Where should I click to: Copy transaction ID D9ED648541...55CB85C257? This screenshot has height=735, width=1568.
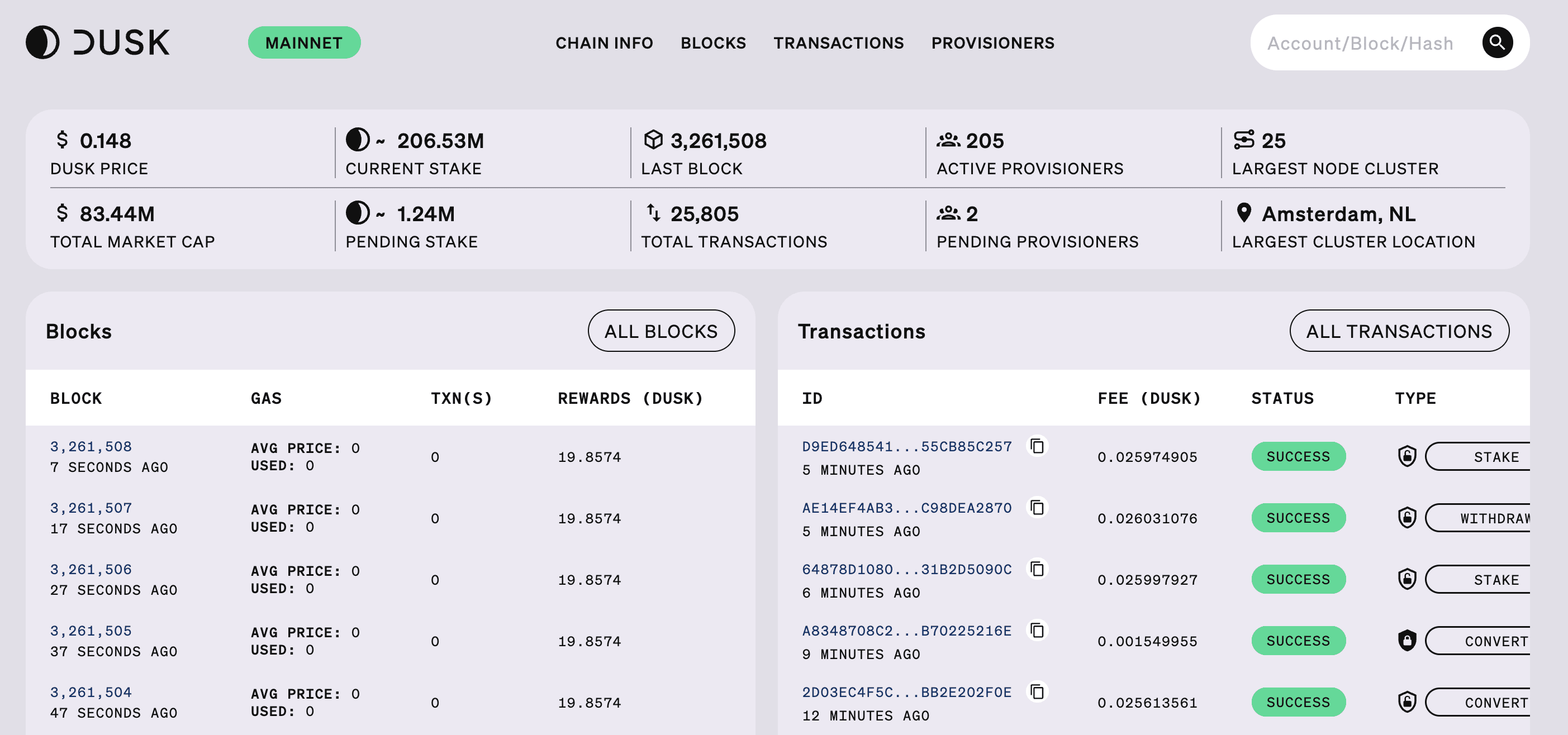click(x=1037, y=446)
